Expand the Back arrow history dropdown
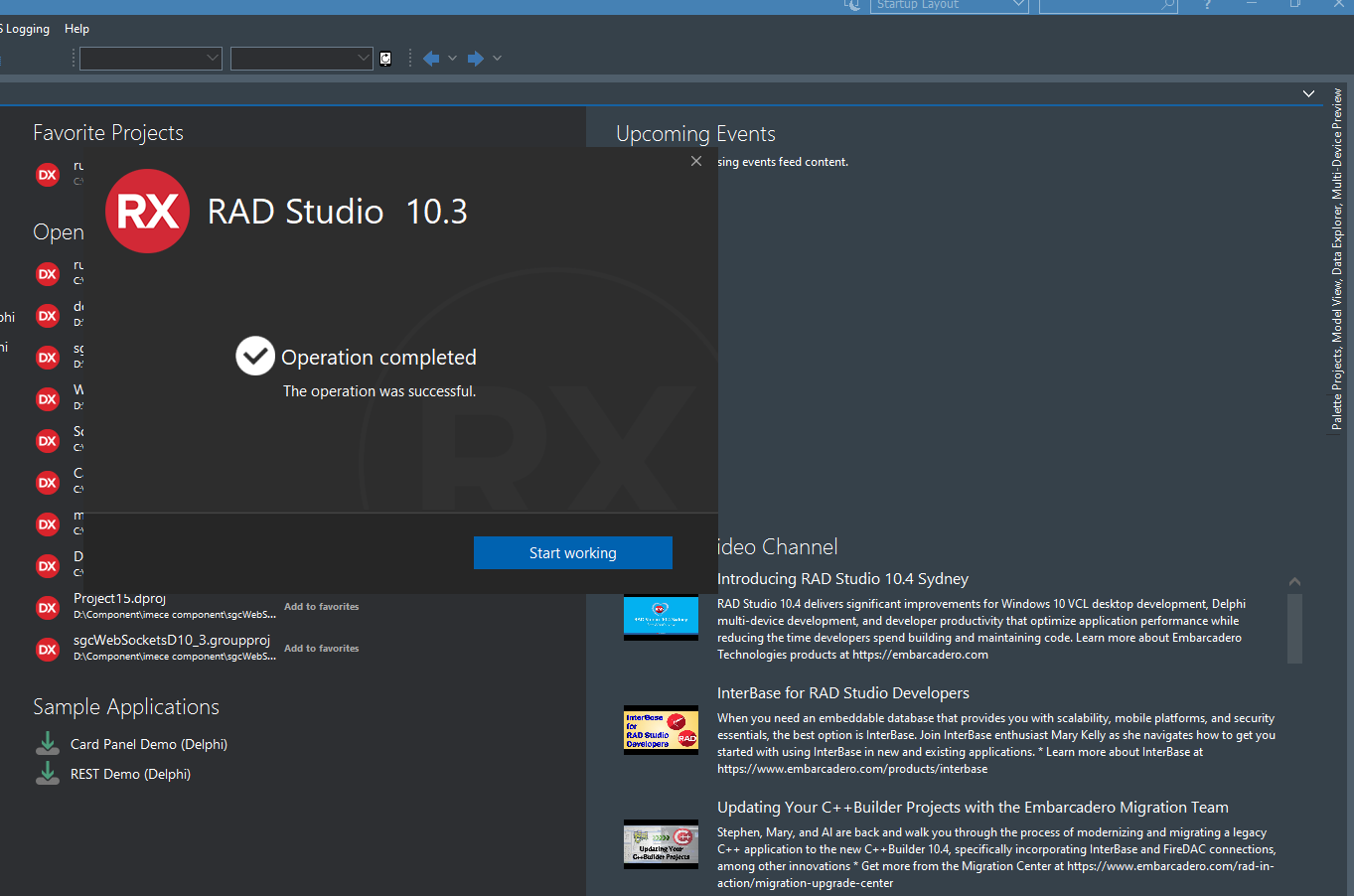The image size is (1354, 896). click(453, 59)
